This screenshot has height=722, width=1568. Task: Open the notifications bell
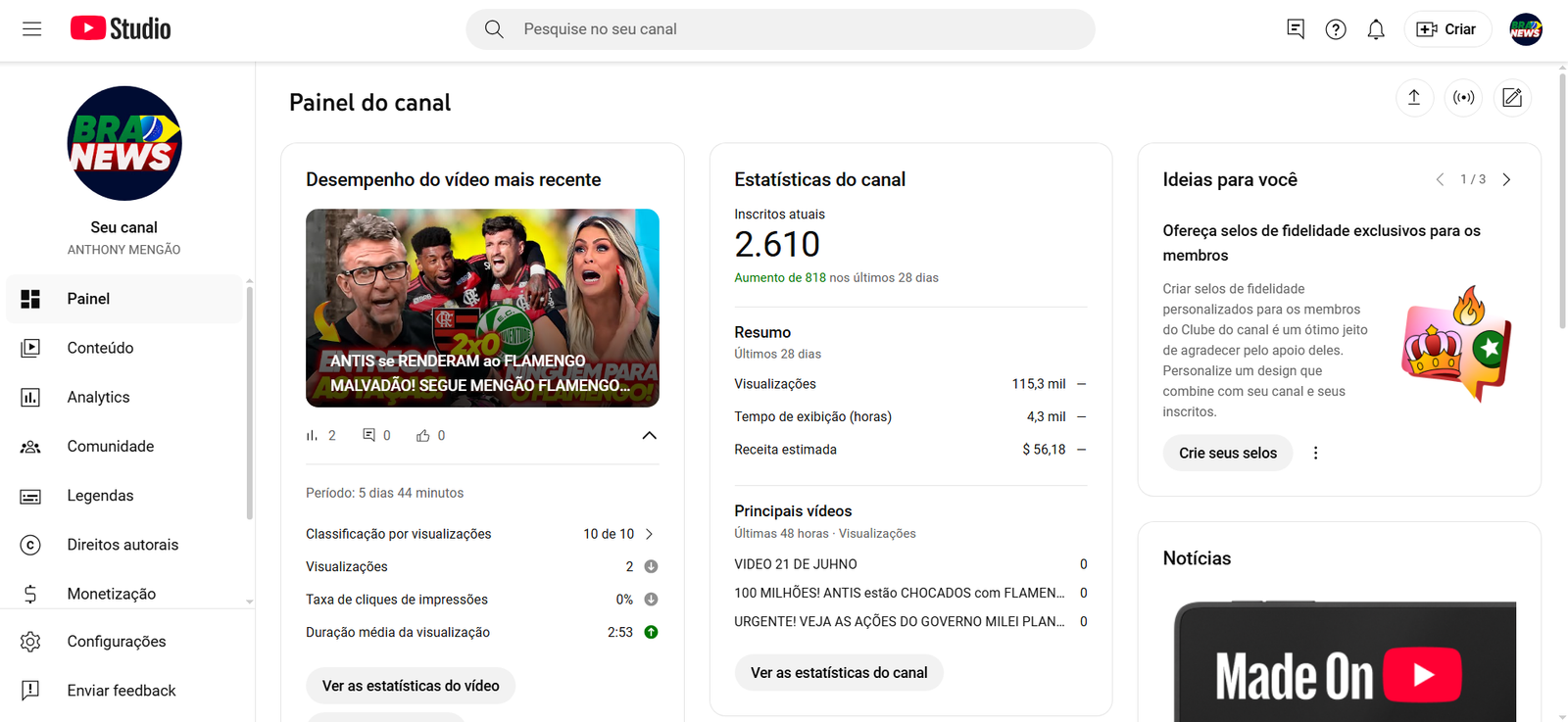pyautogui.click(x=1376, y=29)
